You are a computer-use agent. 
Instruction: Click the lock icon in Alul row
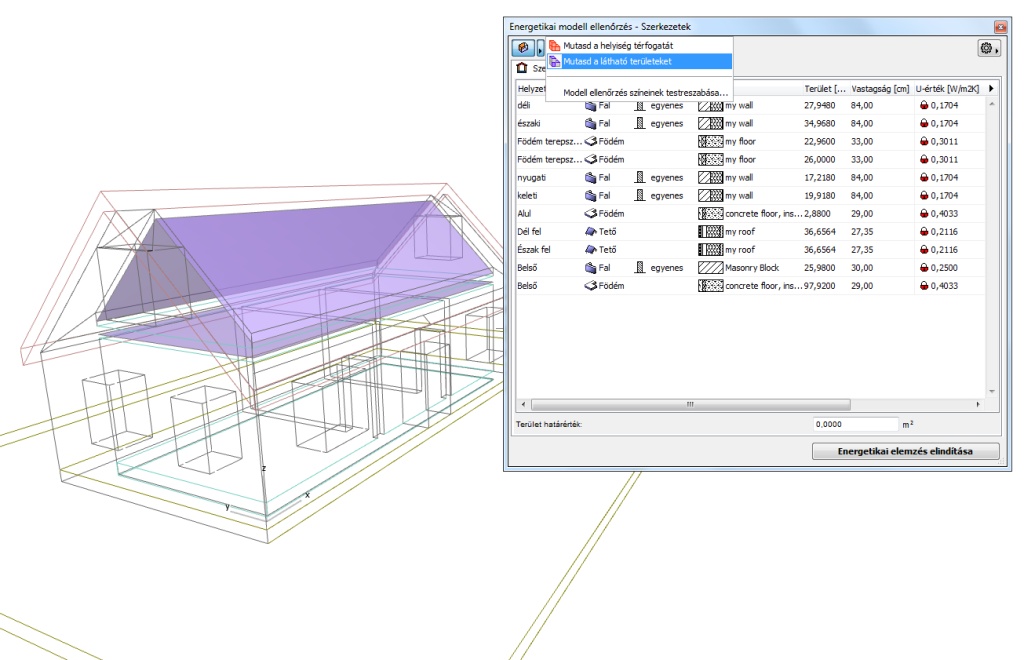pyautogui.click(x=924, y=213)
